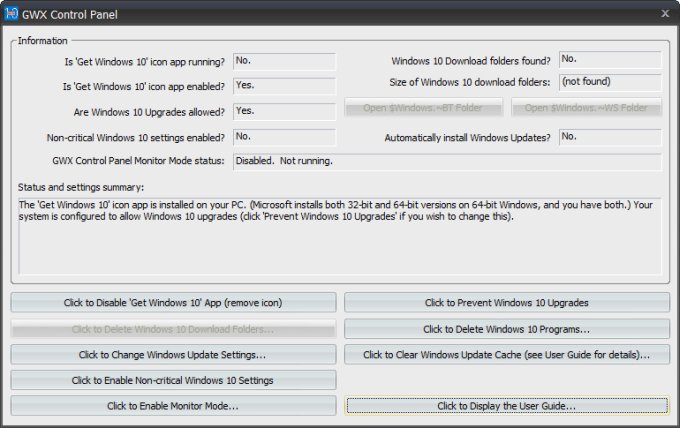This screenshot has width=680, height=428.
Task: Select Windows 10 Upgrades allowed value field
Action: [284, 111]
